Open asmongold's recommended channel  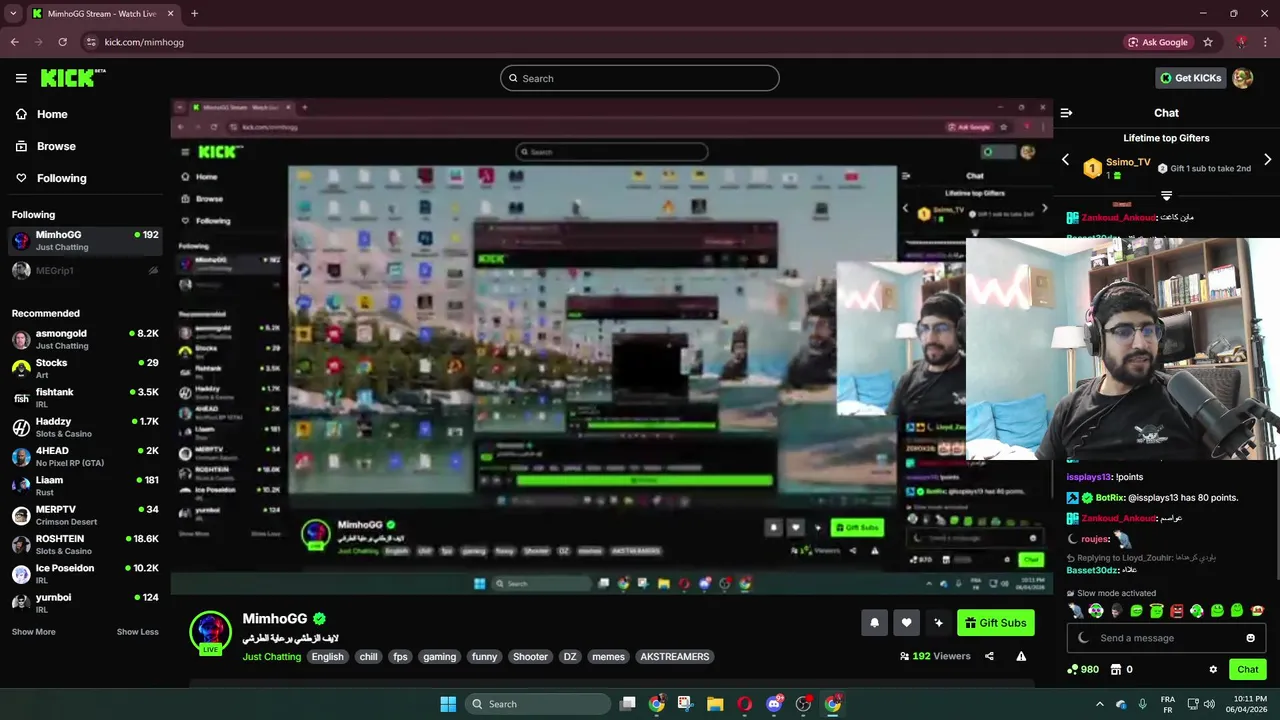coord(84,339)
